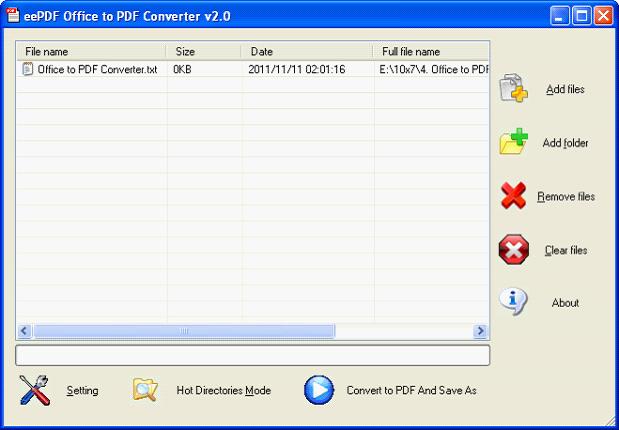Viewport: 619px width, 430px height.
Task: Click the horizontal scrollbar thumb
Action: point(184,331)
